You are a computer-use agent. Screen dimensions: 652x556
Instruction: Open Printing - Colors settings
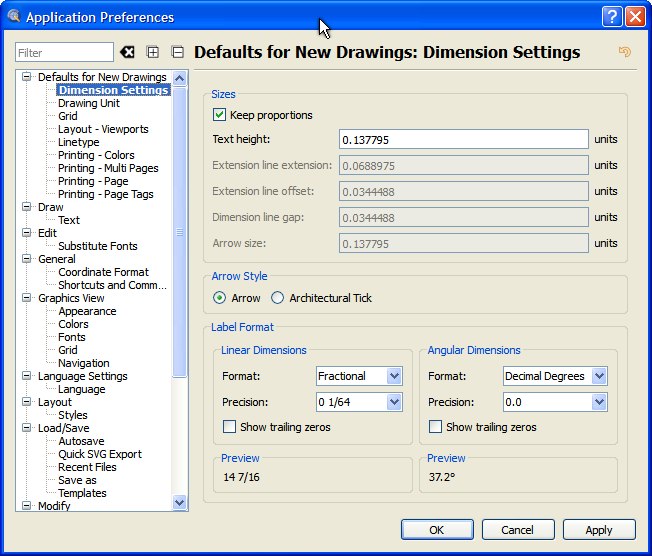click(x=96, y=155)
